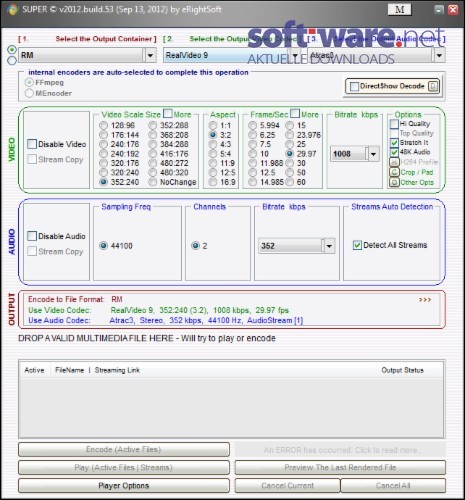Image resolution: width=465 pixels, height=500 pixels.
Task: Expand the output summary with >>> arrows
Action: pos(425,300)
